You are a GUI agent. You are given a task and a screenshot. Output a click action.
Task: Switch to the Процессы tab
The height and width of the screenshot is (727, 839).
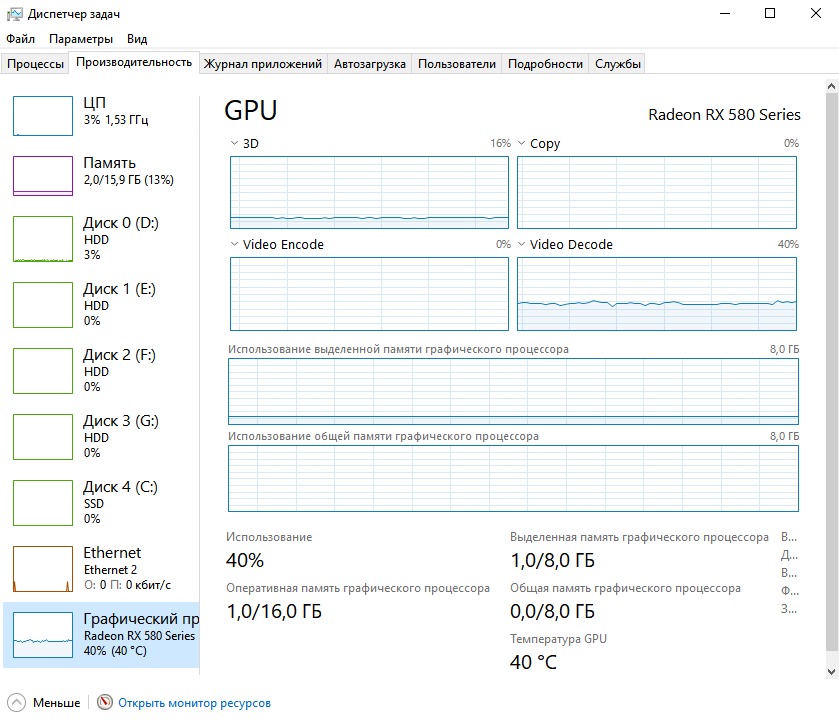[x=36, y=64]
